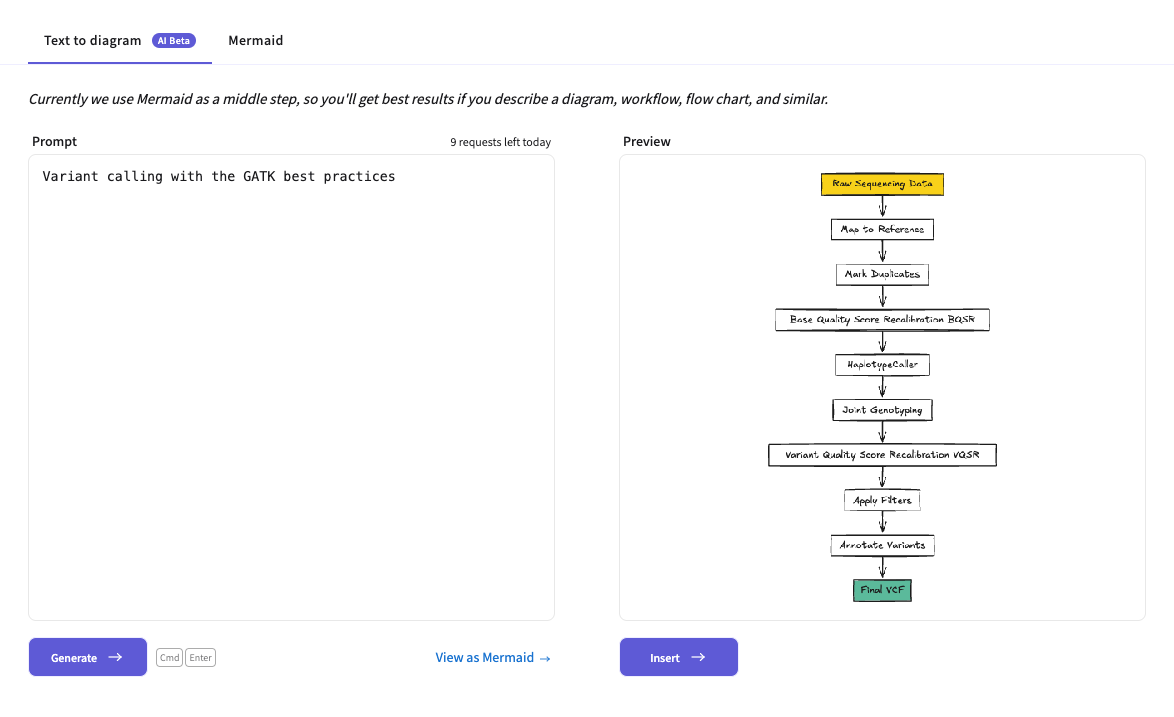Click the Mark Duplicates diagram node
1174x717 pixels.
point(882,274)
